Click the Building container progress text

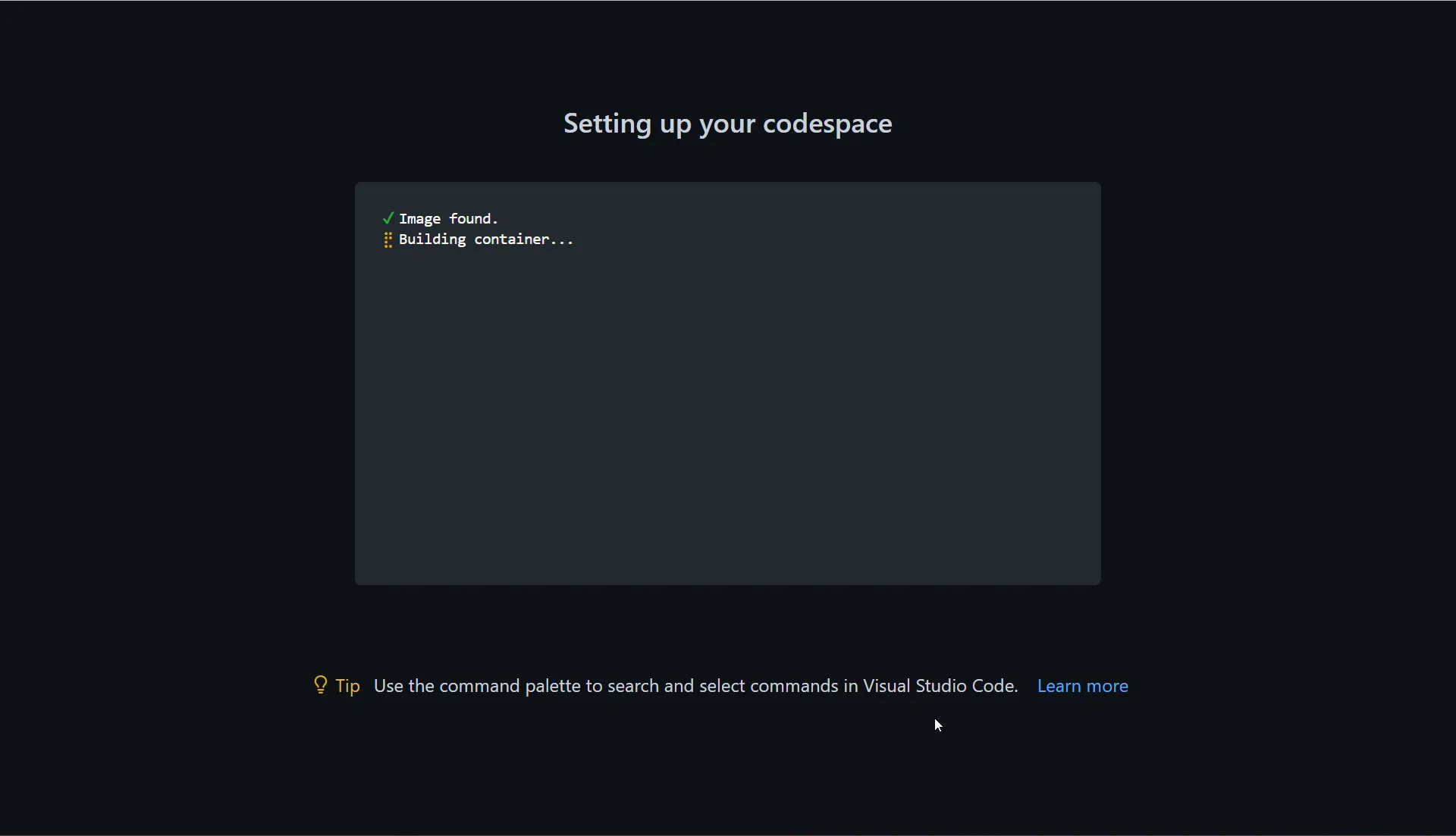point(486,239)
